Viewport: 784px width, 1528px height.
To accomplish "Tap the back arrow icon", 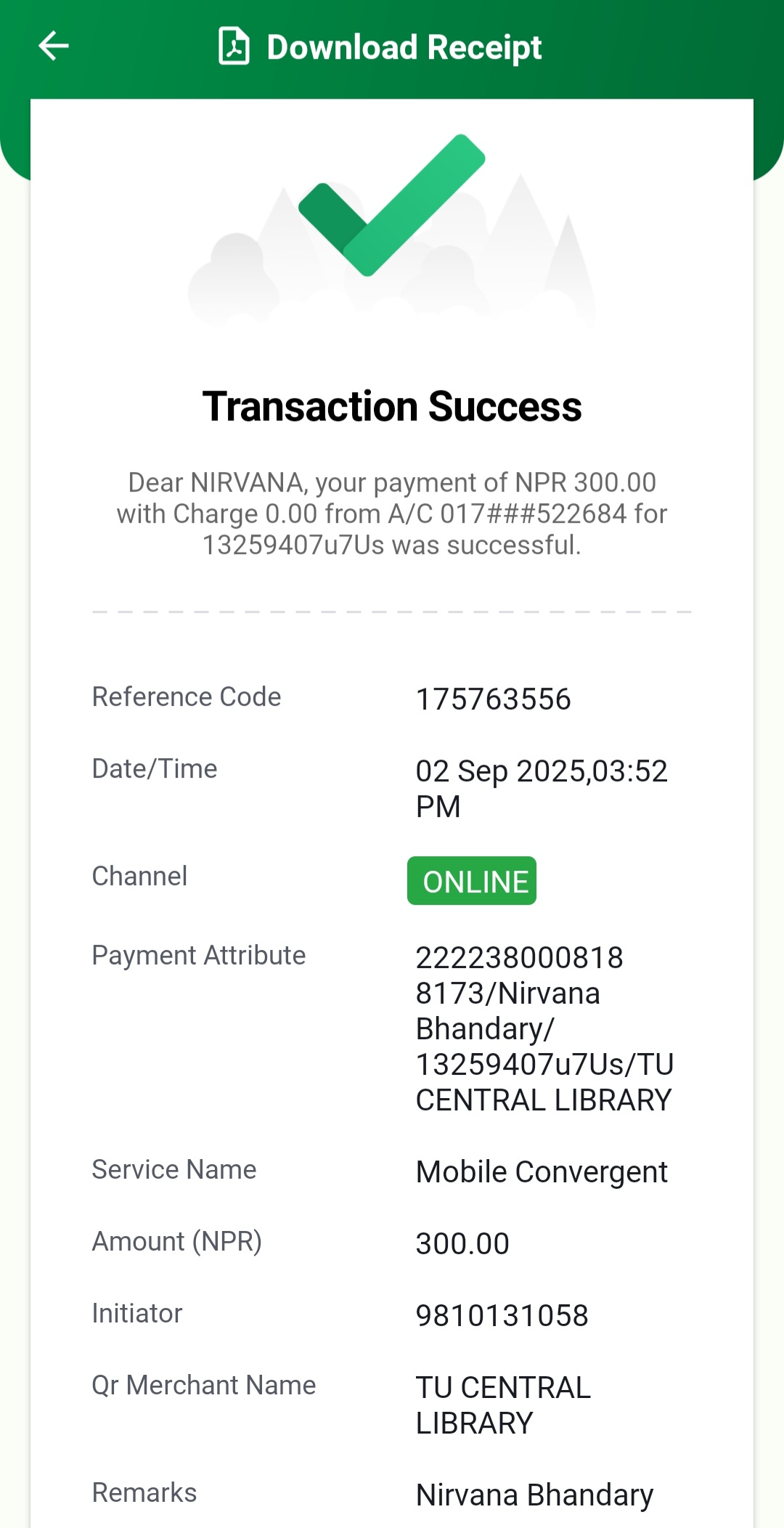I will tap(54, 46).
